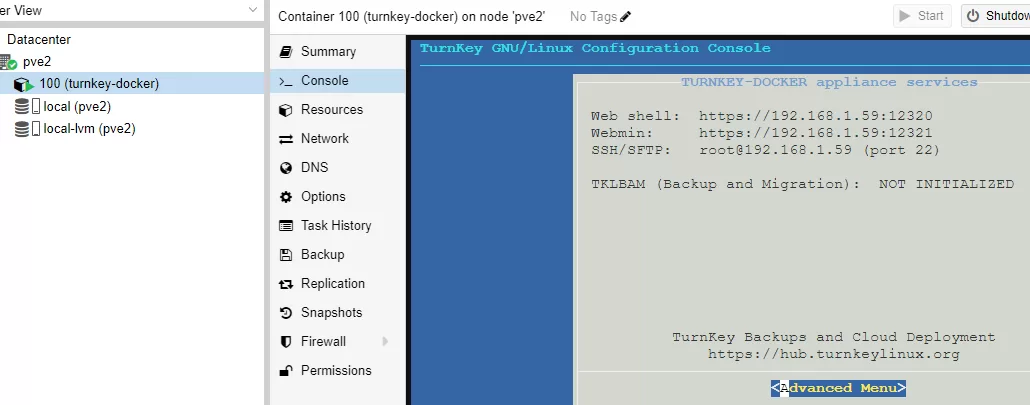
Task: Open the Options section
Action: click(338, 196)
